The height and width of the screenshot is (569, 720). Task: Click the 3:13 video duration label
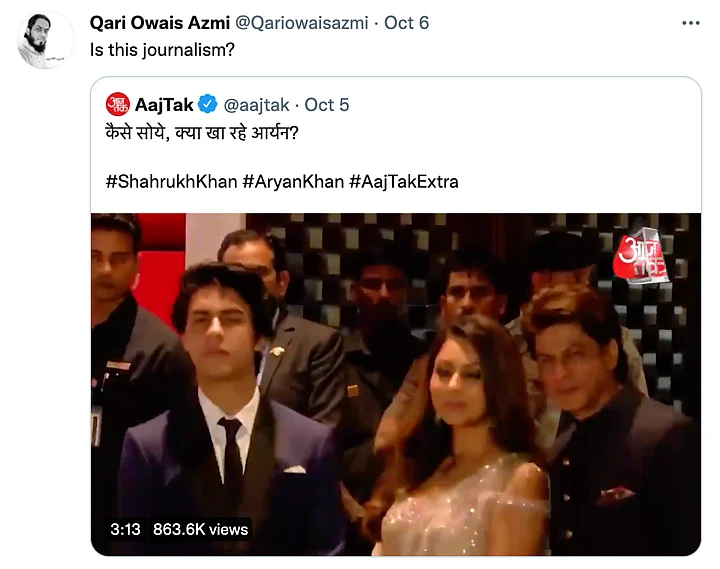tap(125, 529)
